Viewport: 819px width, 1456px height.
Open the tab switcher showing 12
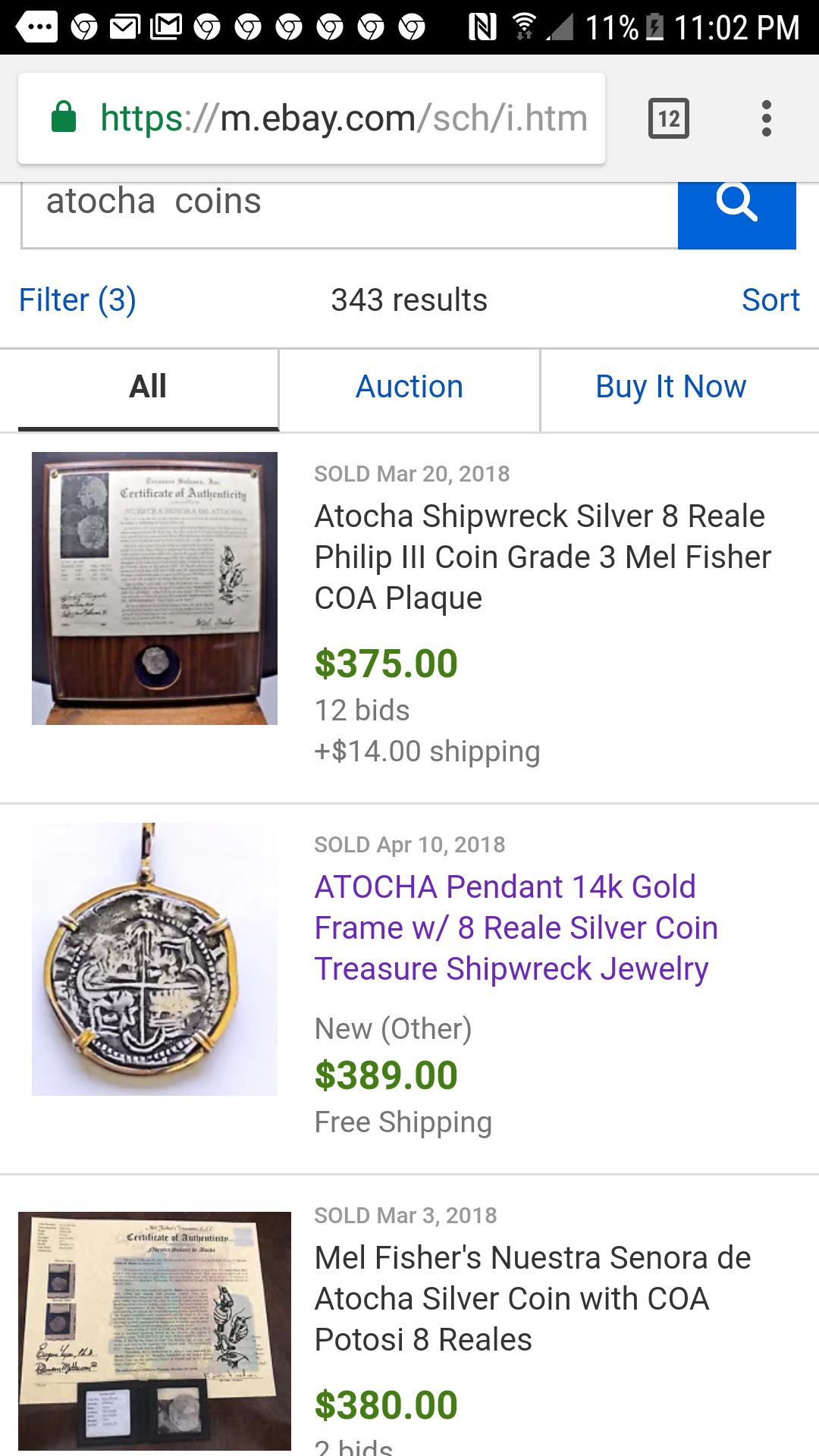[x=668, y=119]
